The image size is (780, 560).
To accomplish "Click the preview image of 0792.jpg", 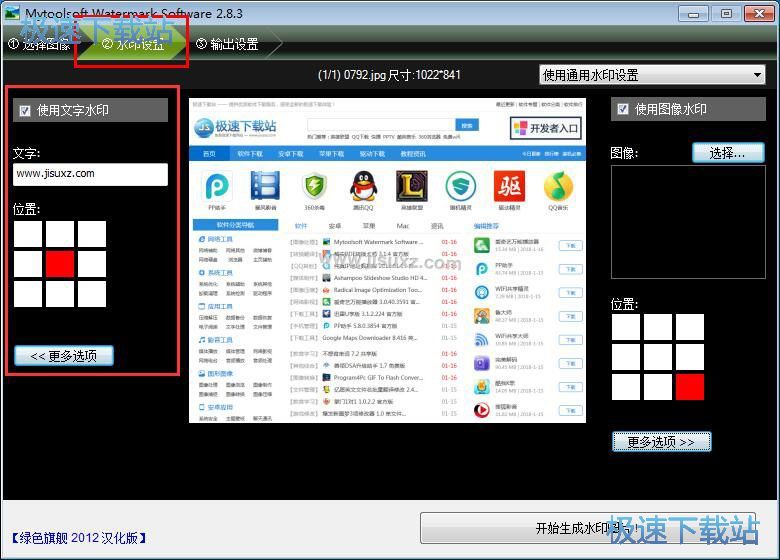I will [x=388, y=261].
